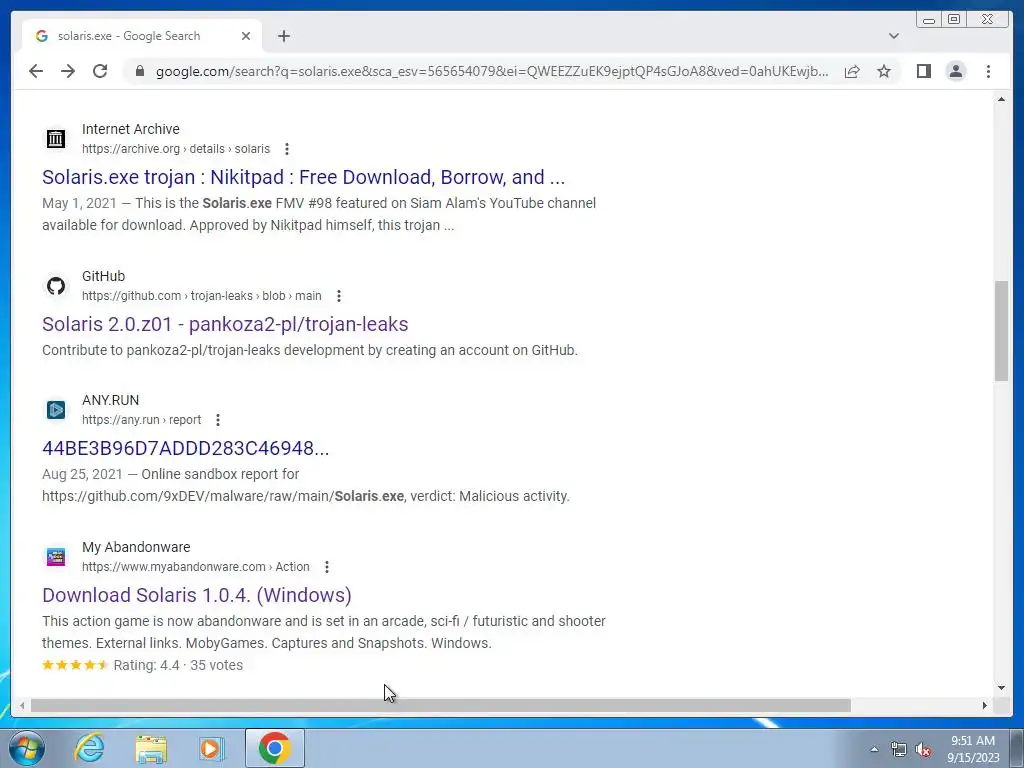Viewport: 1024px width, 768px height.
Task: Expand the tab search dropdown arrow
Action: tap(893, 36)
